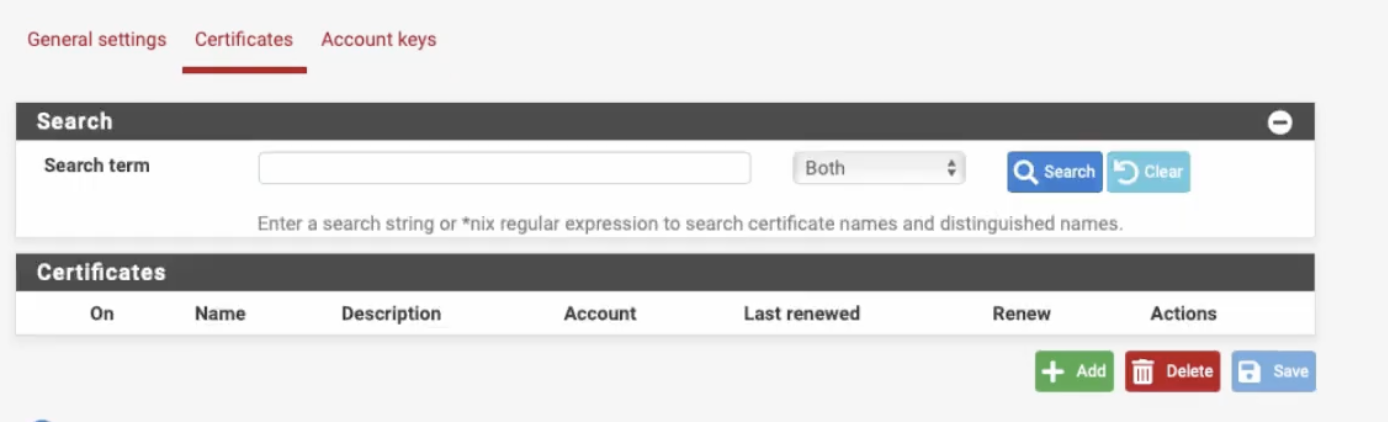Click the 'On' column header

pyautogui.click(x=102, y=313)
